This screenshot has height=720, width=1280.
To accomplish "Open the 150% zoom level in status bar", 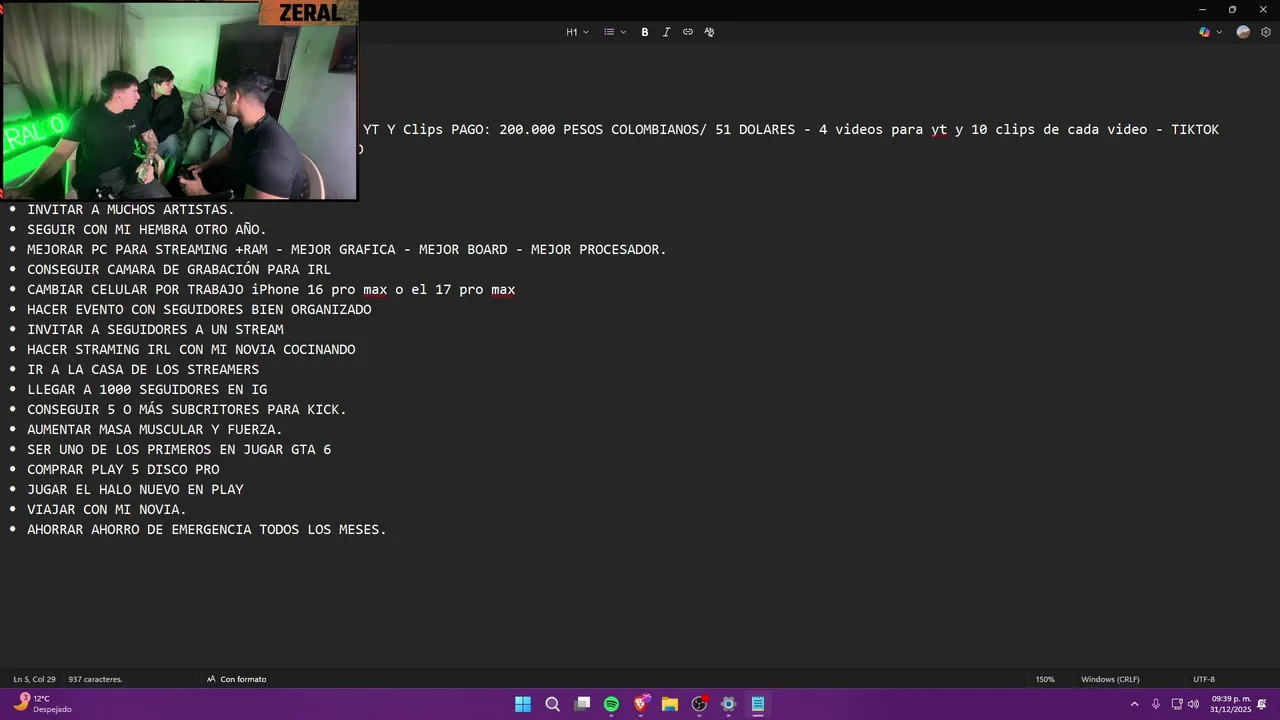I will [1045, 679].
